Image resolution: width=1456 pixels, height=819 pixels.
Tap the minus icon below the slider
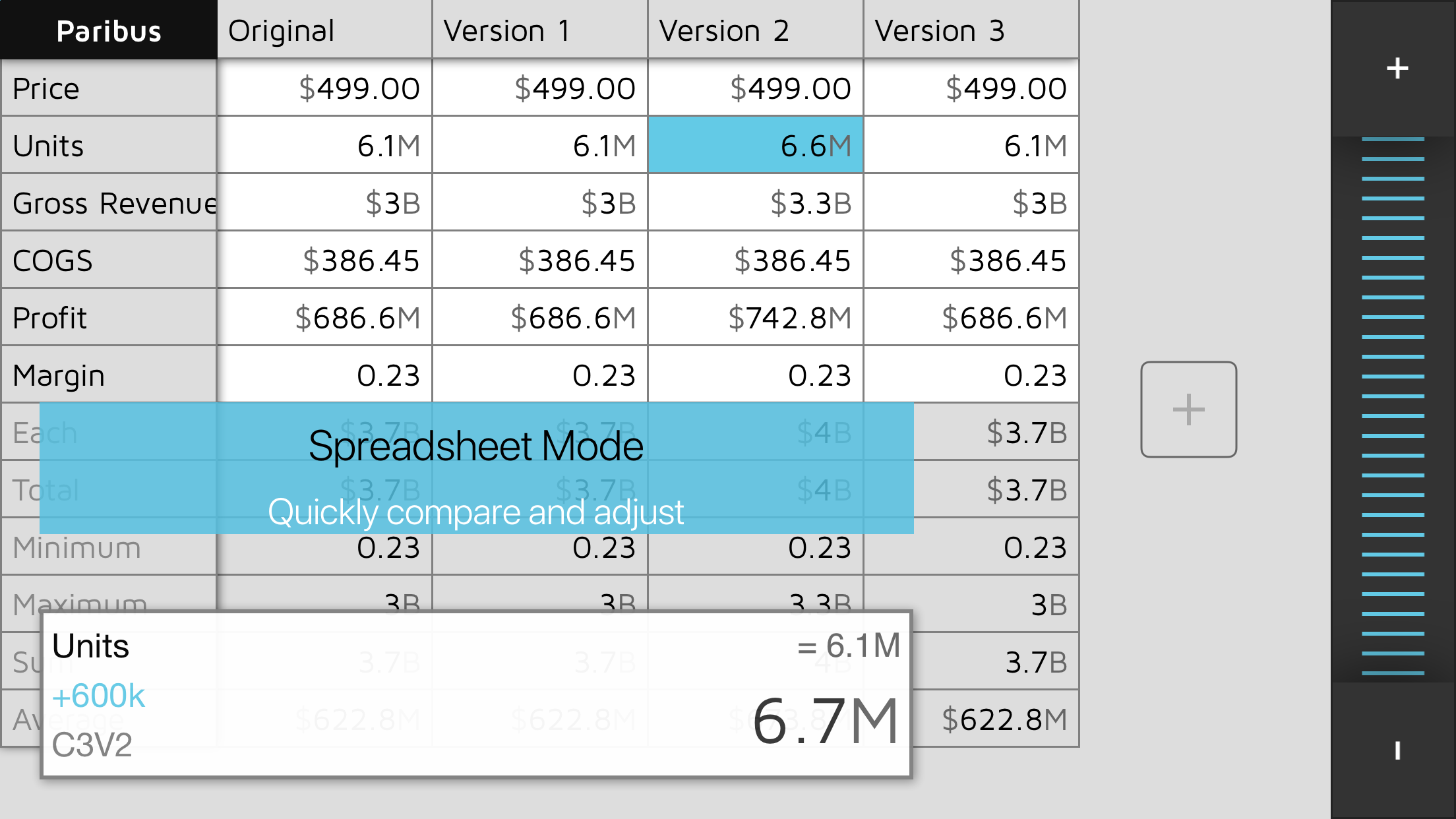[1397, 750]
